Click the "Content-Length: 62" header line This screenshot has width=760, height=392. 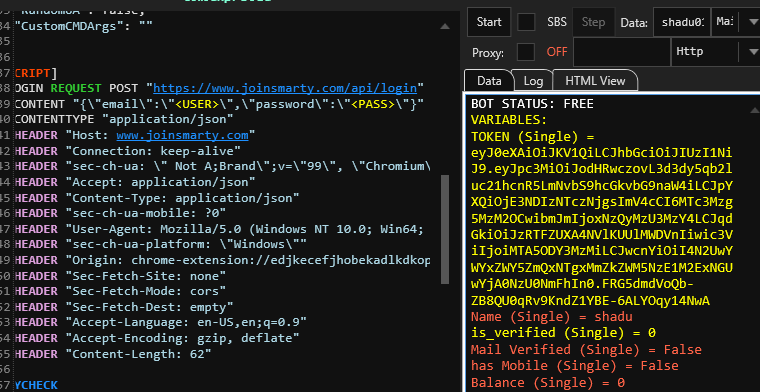tap(113, 354)
